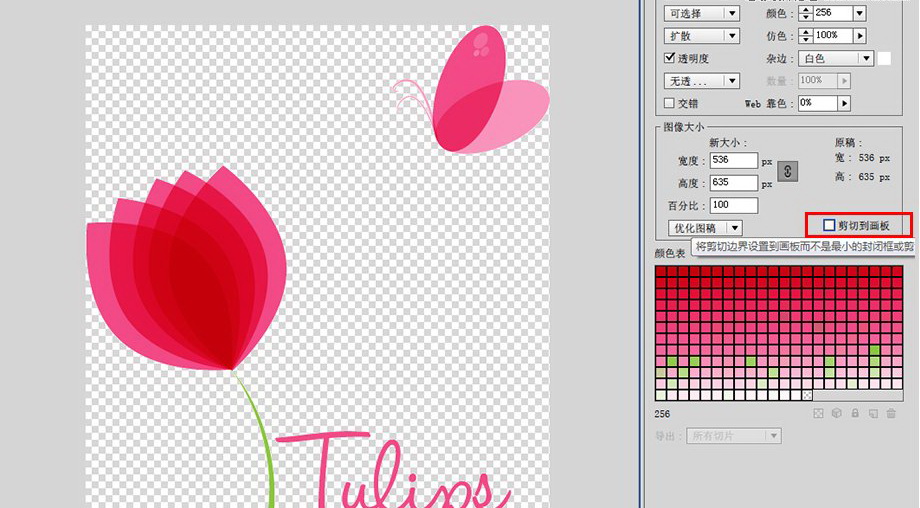Select the transparent swatch in the color table
Screen dimensions: 920x508
(807, 396)
